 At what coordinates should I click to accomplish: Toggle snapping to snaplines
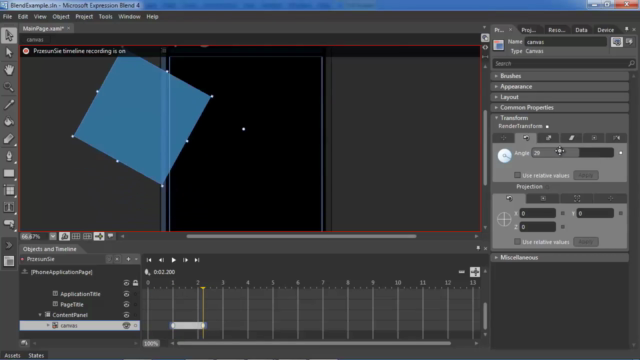tap(99, 236)
